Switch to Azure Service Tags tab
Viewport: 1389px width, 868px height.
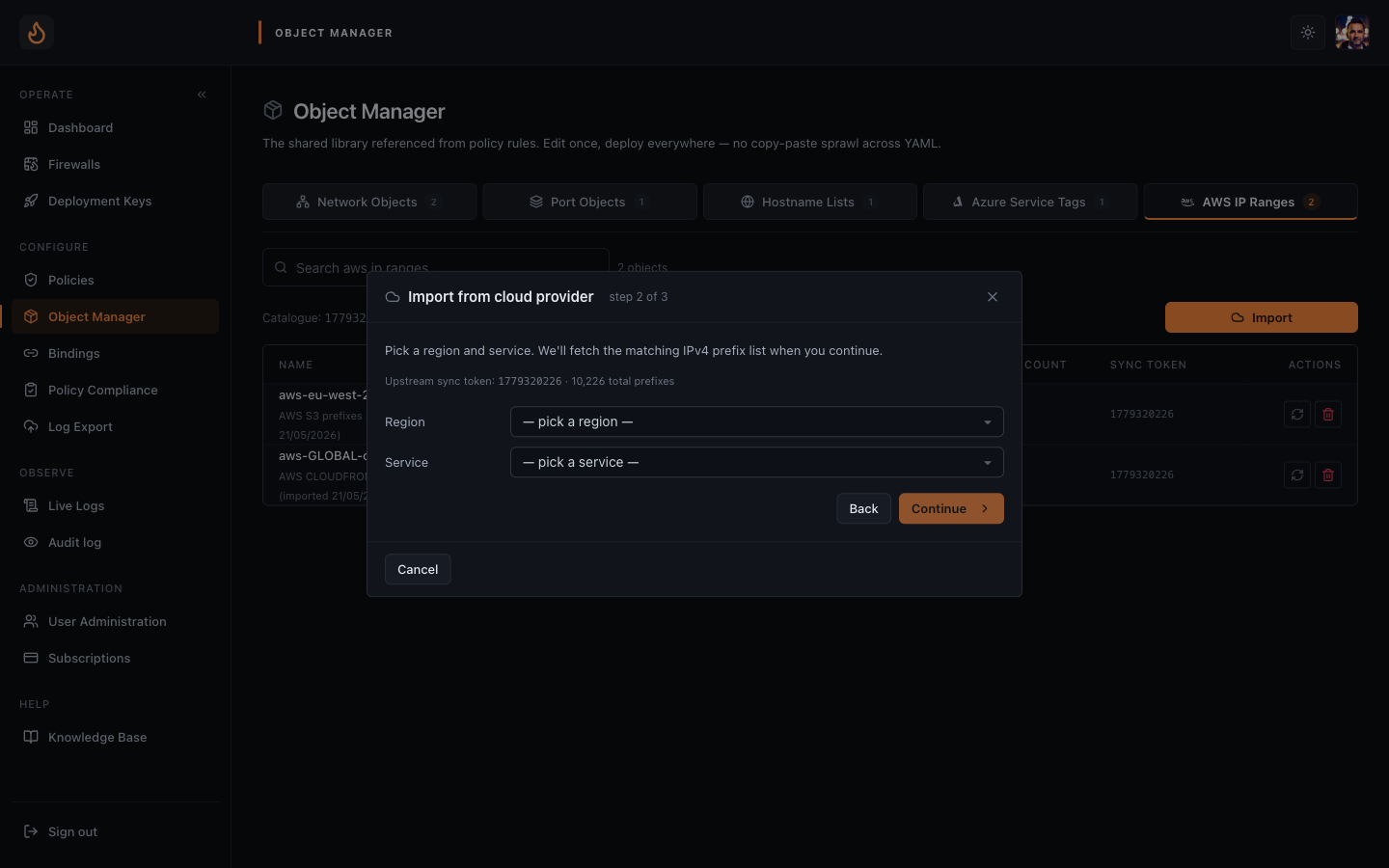[x=1030, y=202]
